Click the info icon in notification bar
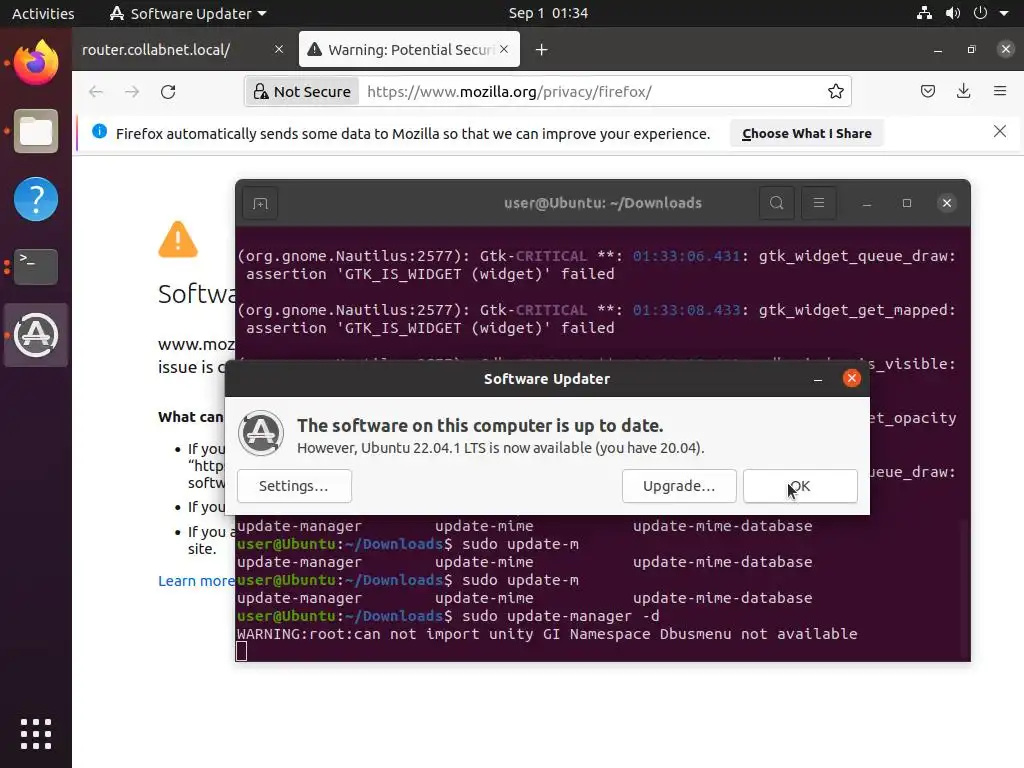 pos(99,131)
